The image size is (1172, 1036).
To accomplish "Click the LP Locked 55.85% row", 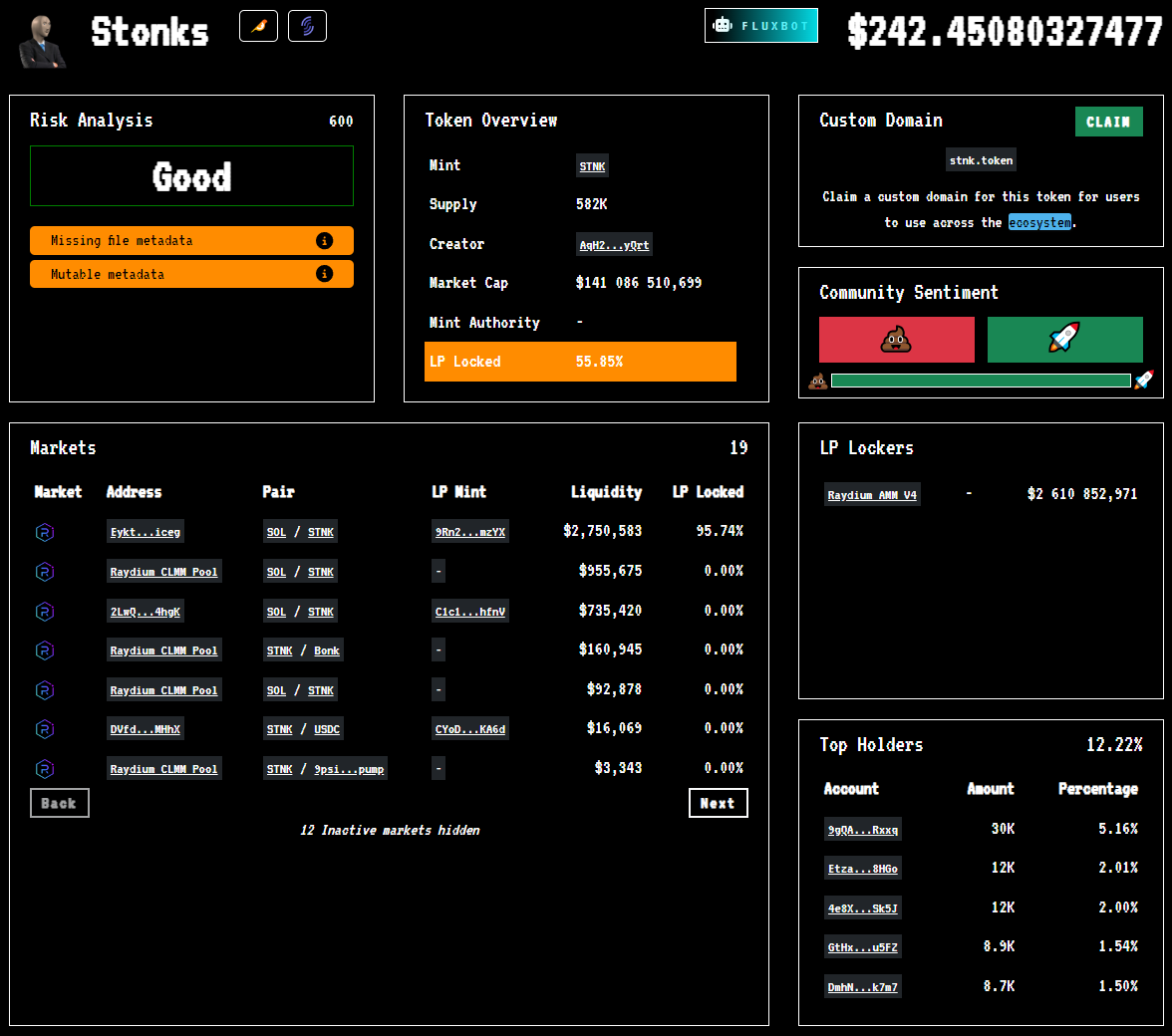I will click(580, 362).
